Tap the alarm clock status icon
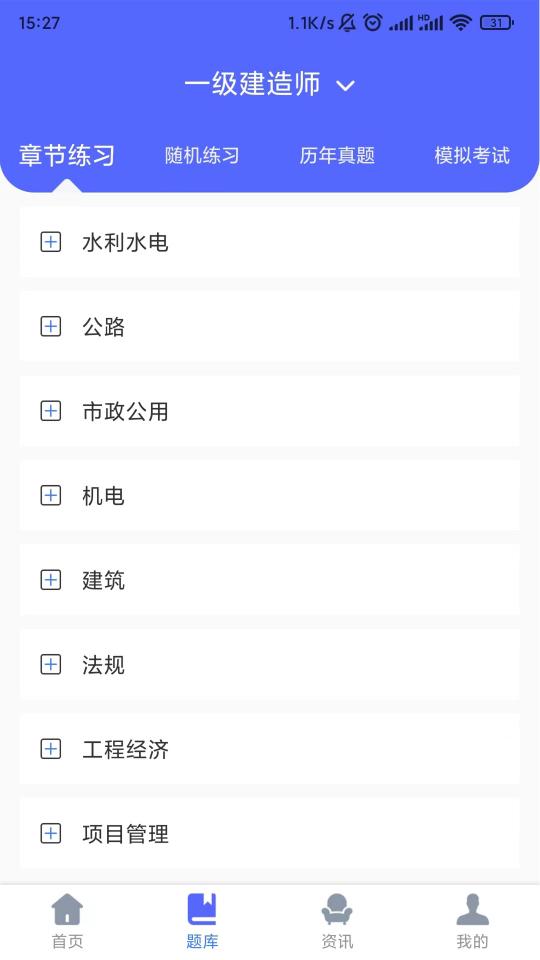 [x=372, y=23]
